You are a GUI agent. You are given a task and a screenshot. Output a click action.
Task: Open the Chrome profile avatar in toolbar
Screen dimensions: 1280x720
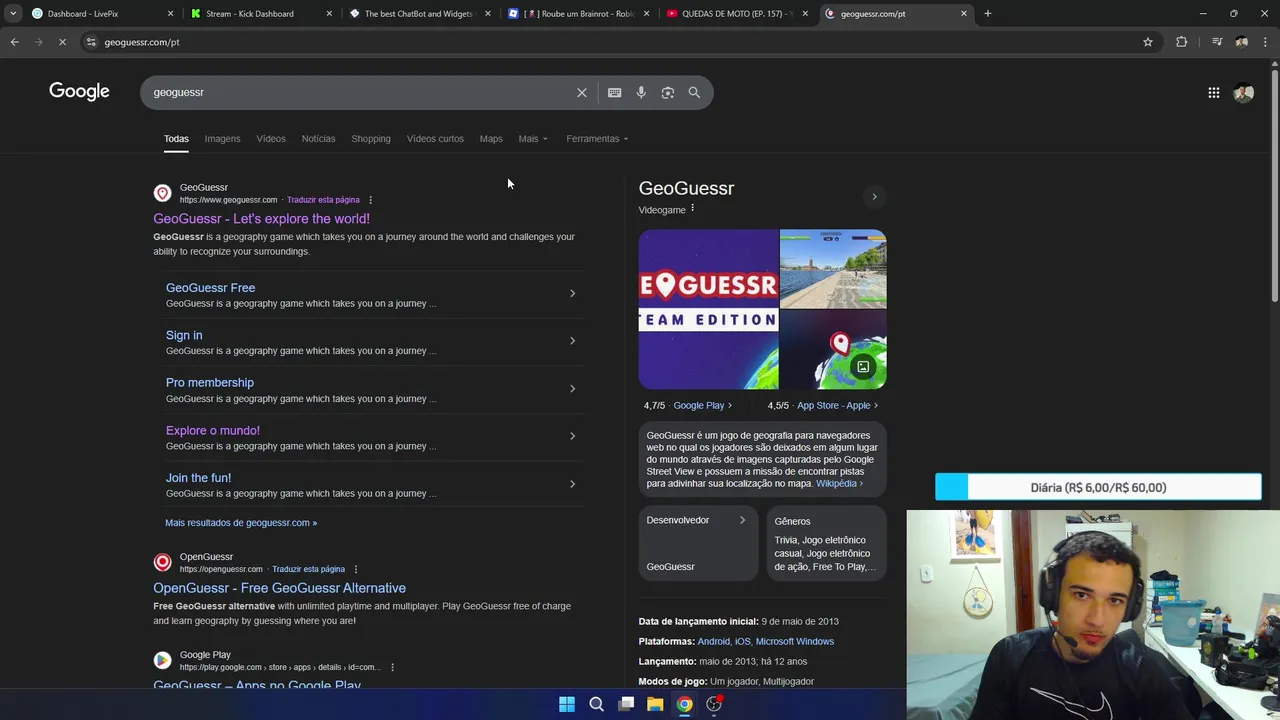coord(1242,42)
